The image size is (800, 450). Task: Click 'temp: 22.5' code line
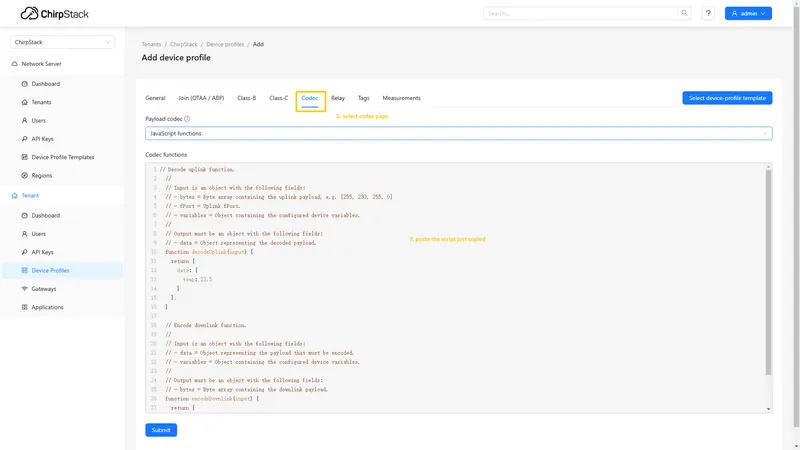pos(197,280)
